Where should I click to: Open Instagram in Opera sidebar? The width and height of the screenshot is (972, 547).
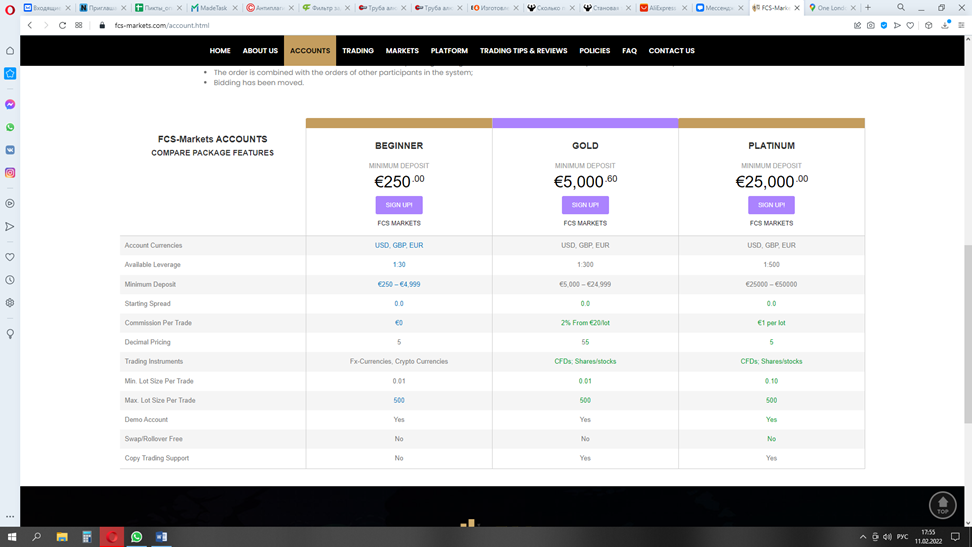pyautogui.click(x=10, y=173)
